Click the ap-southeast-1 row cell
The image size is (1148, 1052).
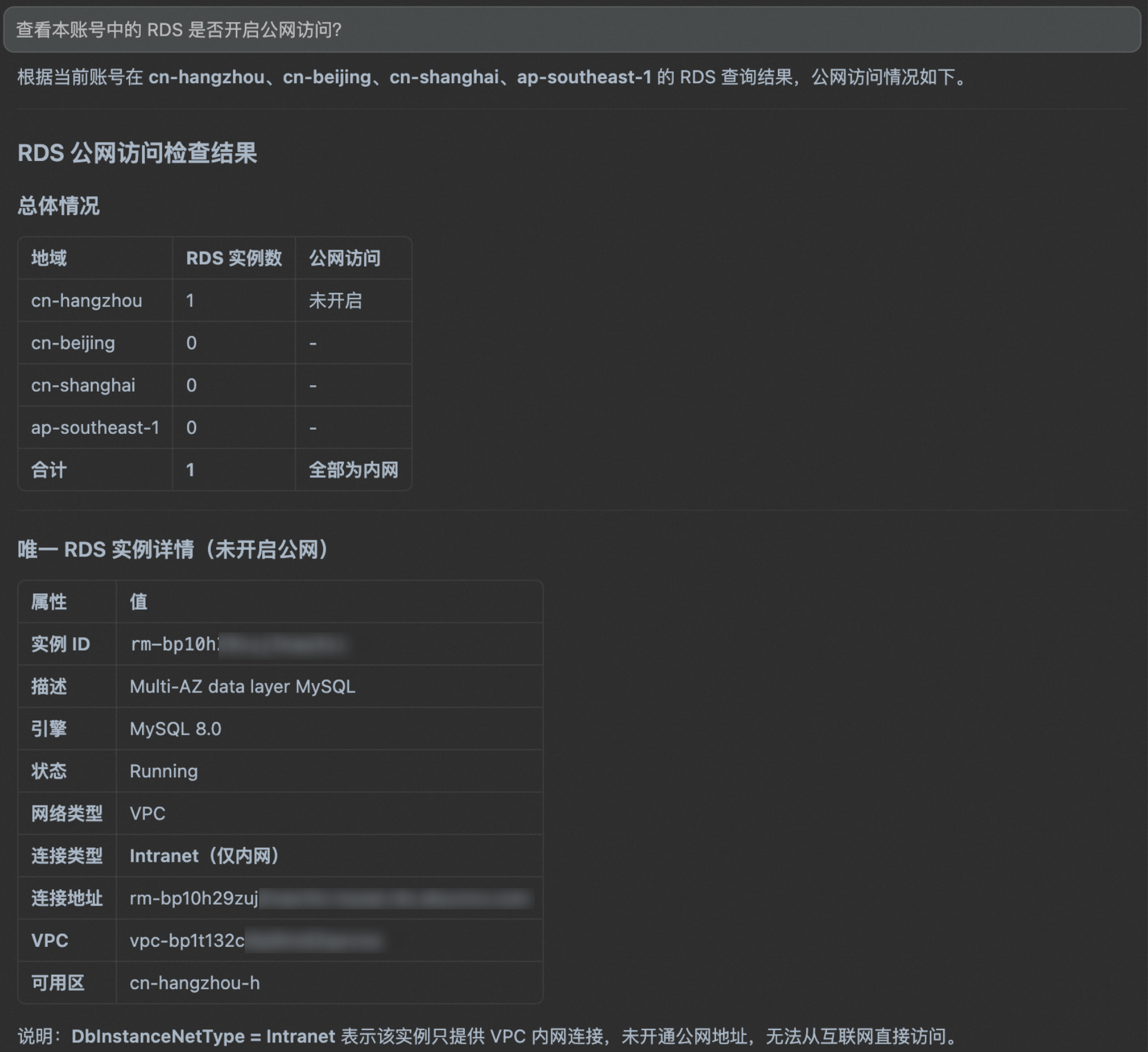coord(95,427)
